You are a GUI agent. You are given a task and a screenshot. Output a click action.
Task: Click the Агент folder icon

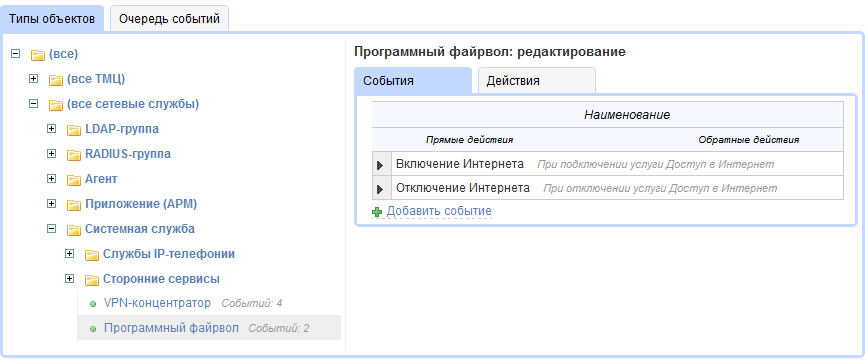74,180
